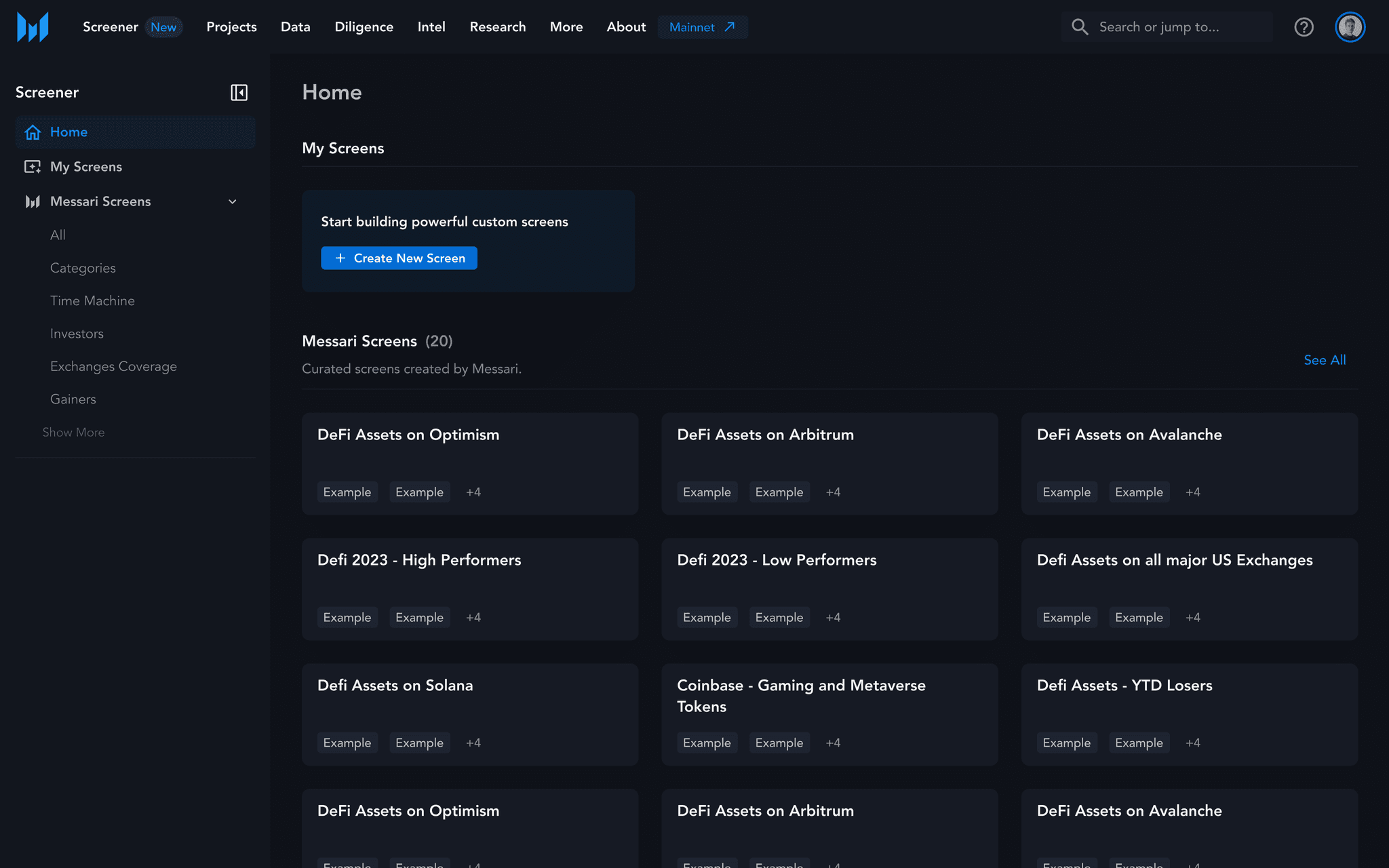Expand the sidebar list with Show More
This screenshot has width=1389, height=868.
tap(73, 433)
